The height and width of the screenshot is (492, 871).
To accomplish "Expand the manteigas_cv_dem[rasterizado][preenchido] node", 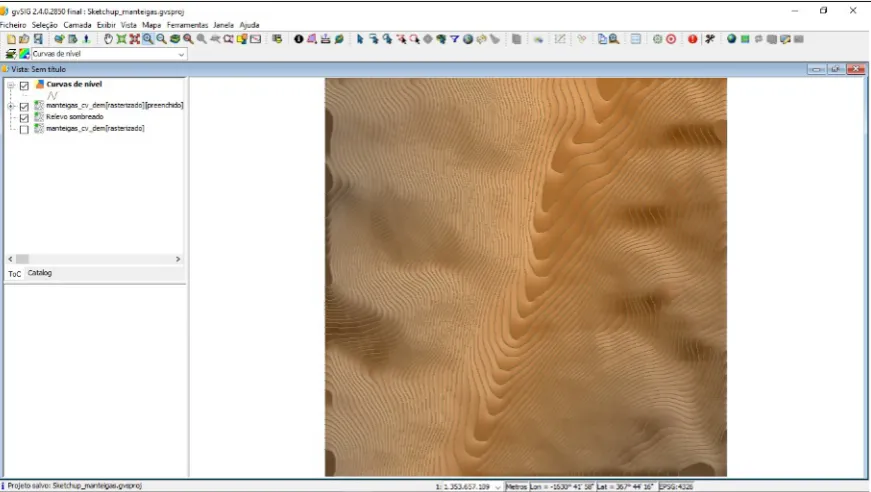I will coord(11,106).
